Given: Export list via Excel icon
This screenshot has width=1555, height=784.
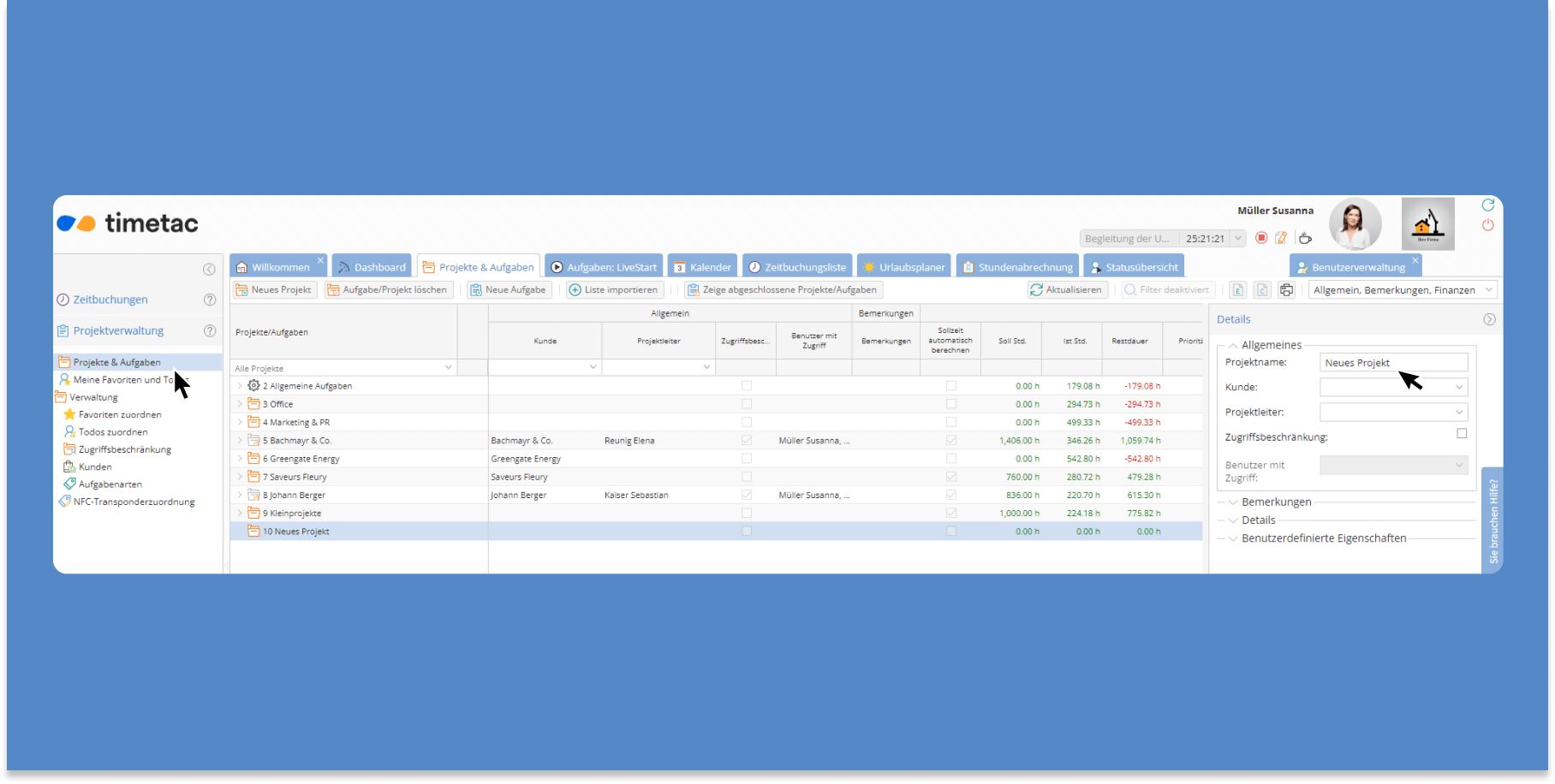Looking at the screenshot, I should [x=1237, y=290].
